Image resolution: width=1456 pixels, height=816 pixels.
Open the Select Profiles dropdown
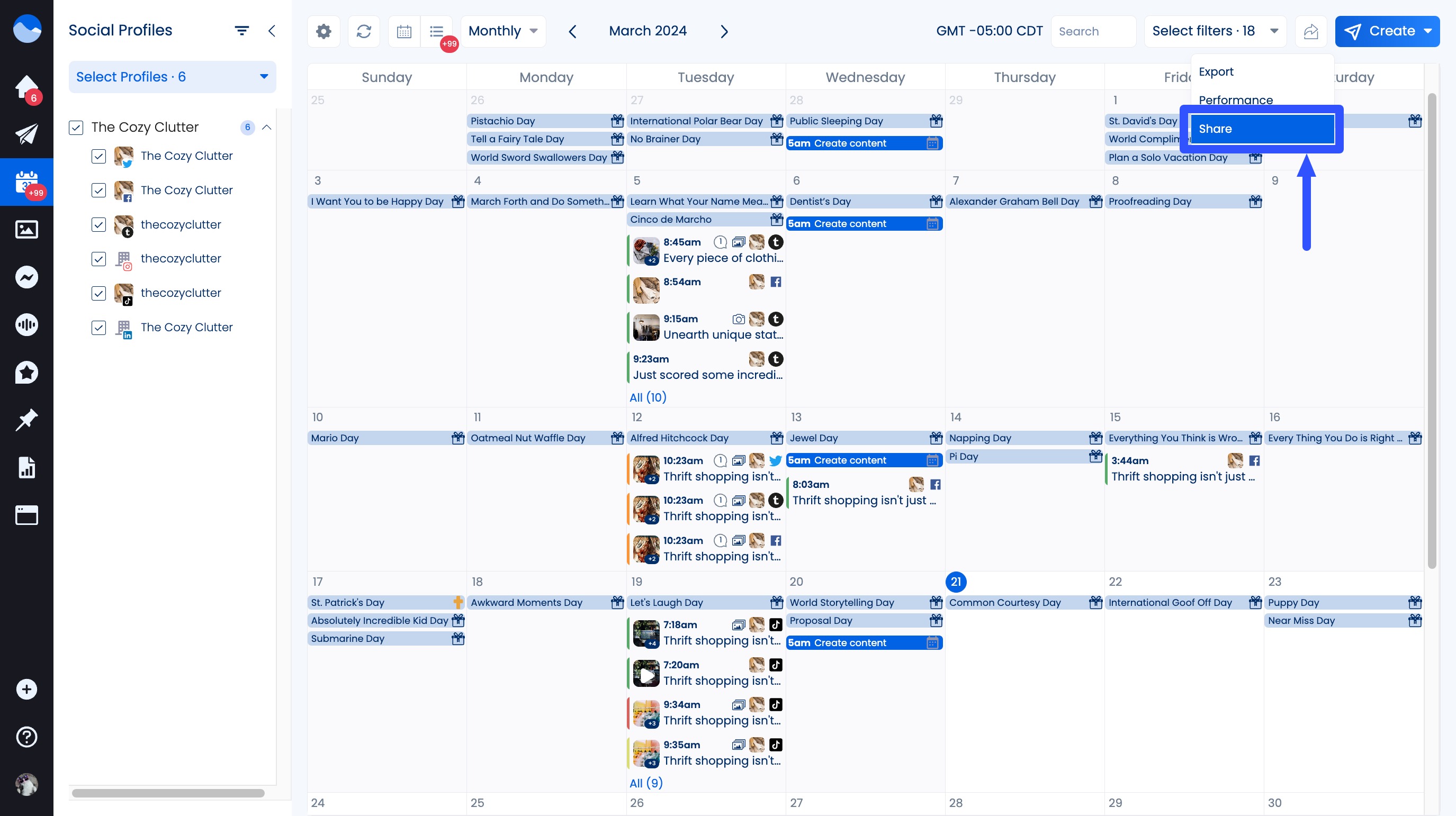pos(172,76)
